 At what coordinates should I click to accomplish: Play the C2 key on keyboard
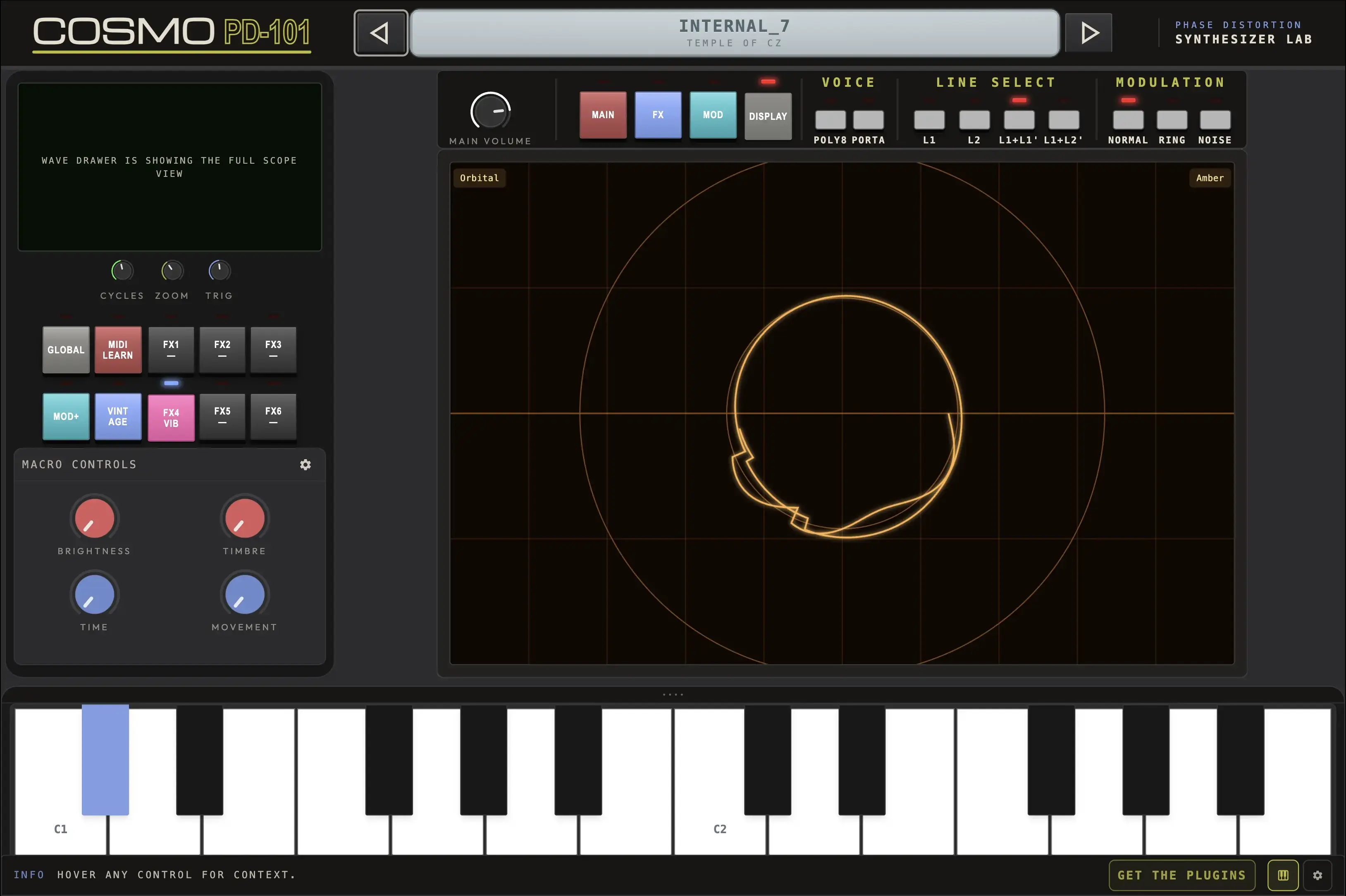coord(720,829)
